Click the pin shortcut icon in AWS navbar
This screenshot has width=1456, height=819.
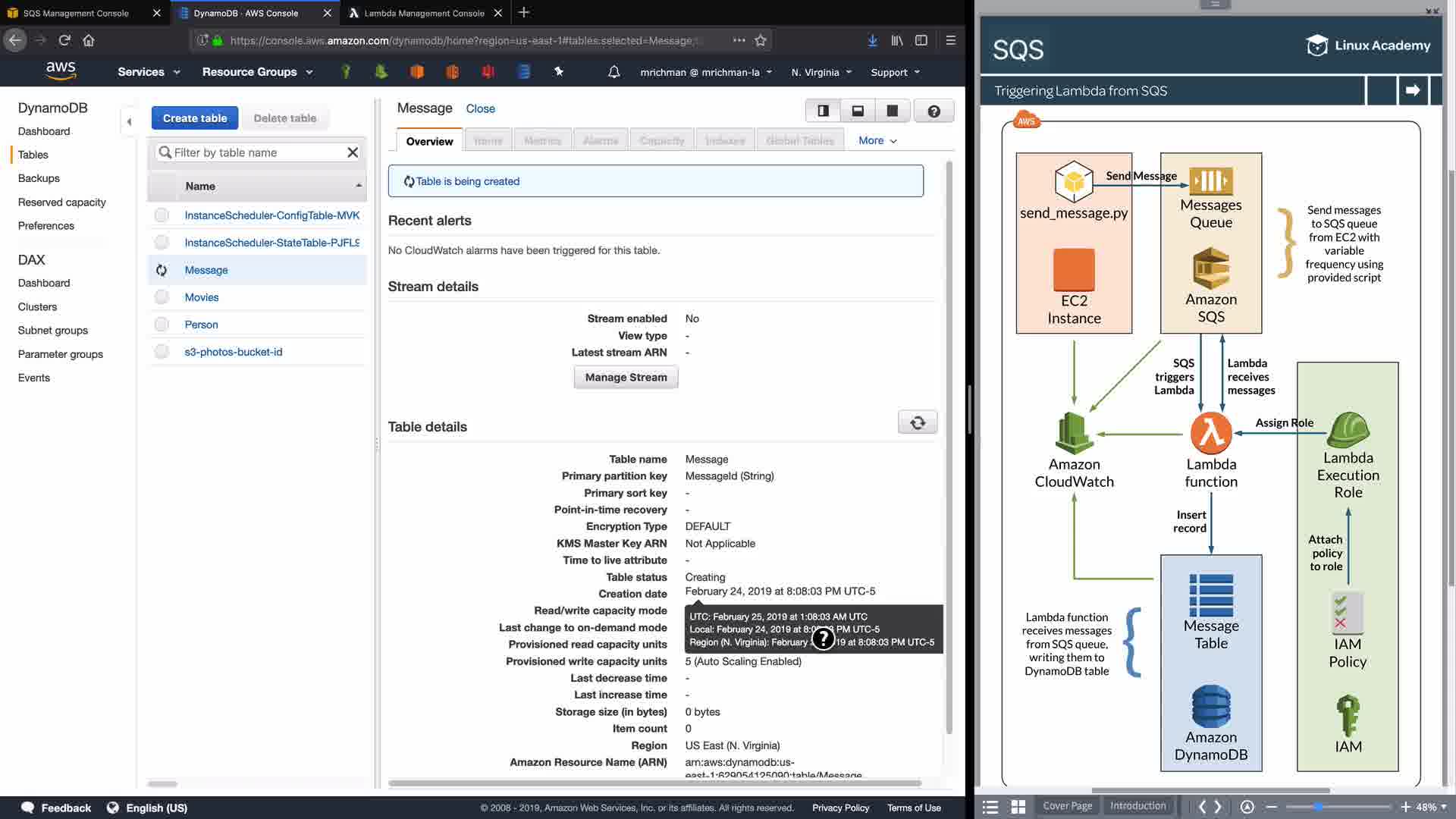click(559, 72)
